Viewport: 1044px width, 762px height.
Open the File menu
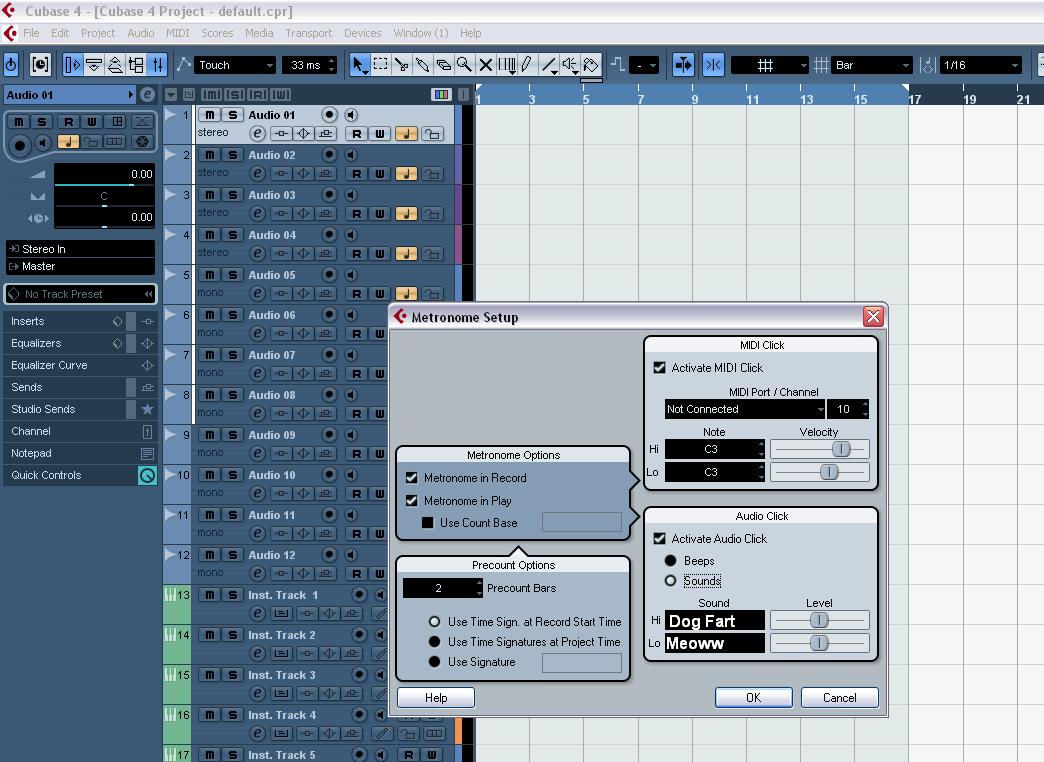tap(31, 33)
